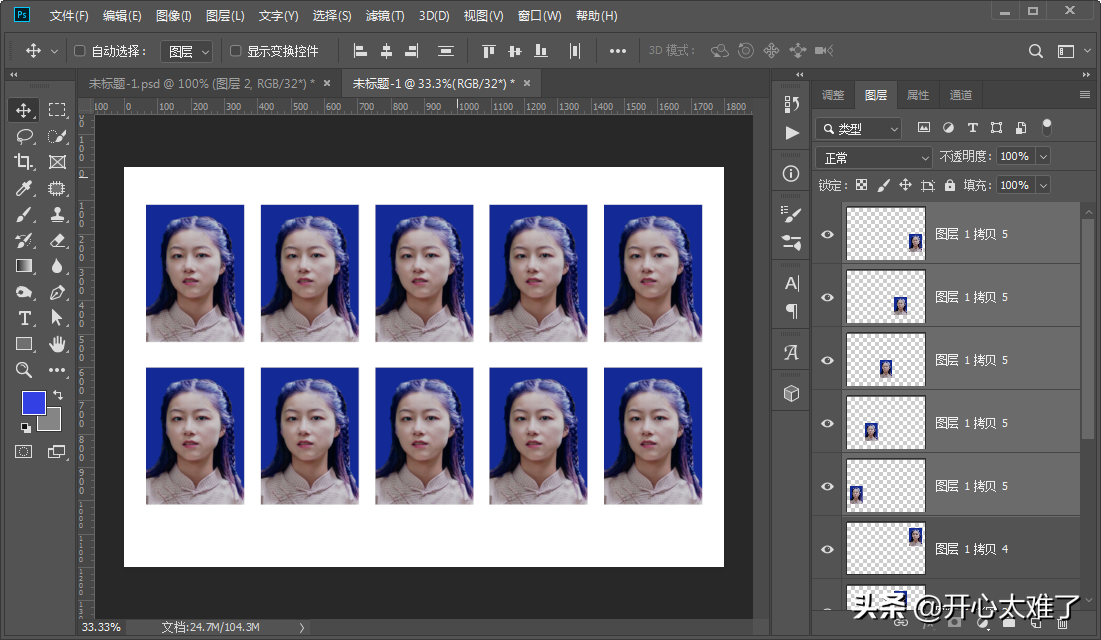Open the 不透明度 percentage dropdown arrow
This screenshot has width=1101, height=640.
pos(1043,157)
